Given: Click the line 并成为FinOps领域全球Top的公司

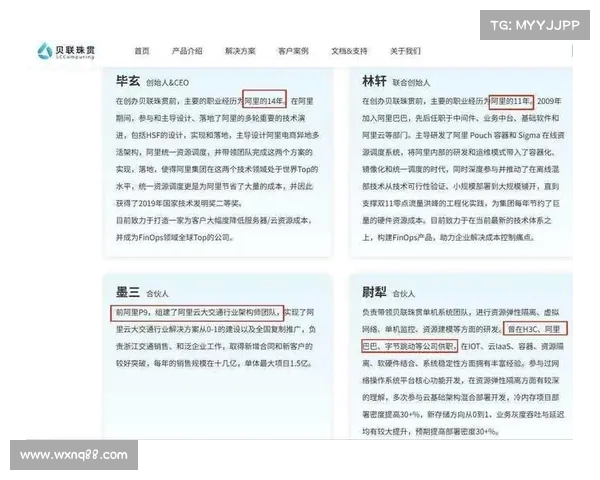Looking at the screenshot, I should pyautogui.click(x=175, y=237).
